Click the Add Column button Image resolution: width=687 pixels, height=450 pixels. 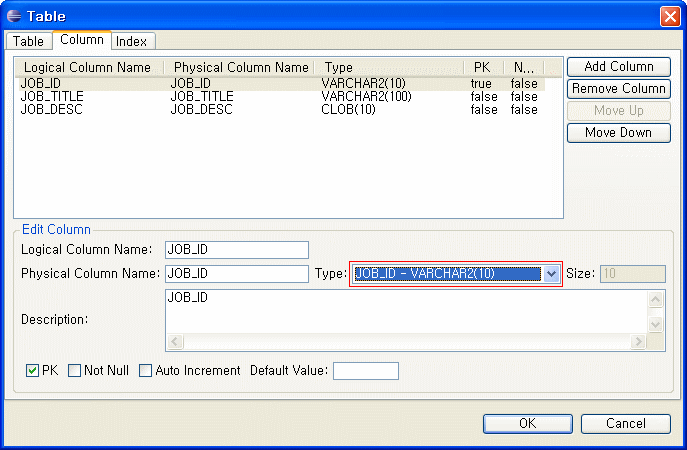coord(618,67)
